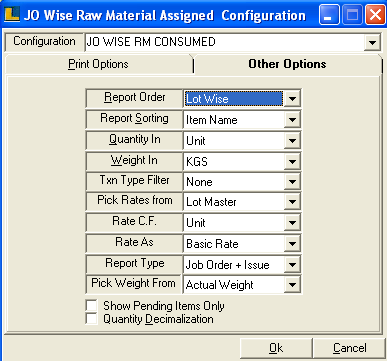The height and width of the screenshot is (361, 387).
Task: Click the Pick Rates from label
Action: pos(134,200)
